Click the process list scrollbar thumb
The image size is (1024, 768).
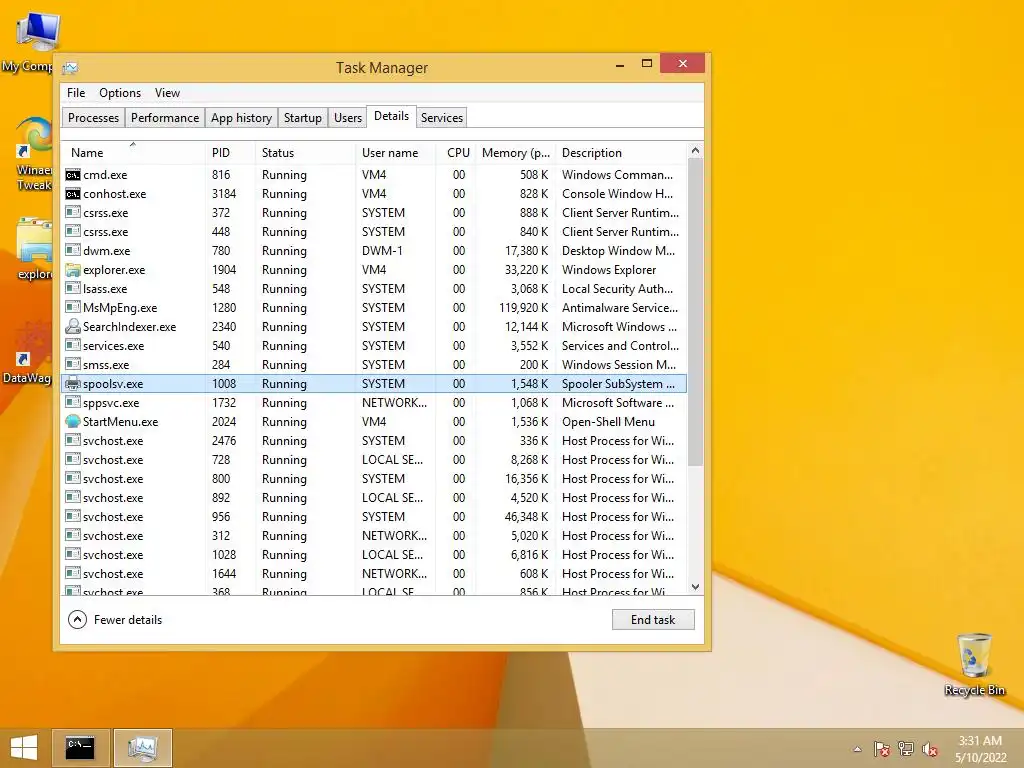pos(696,312)
